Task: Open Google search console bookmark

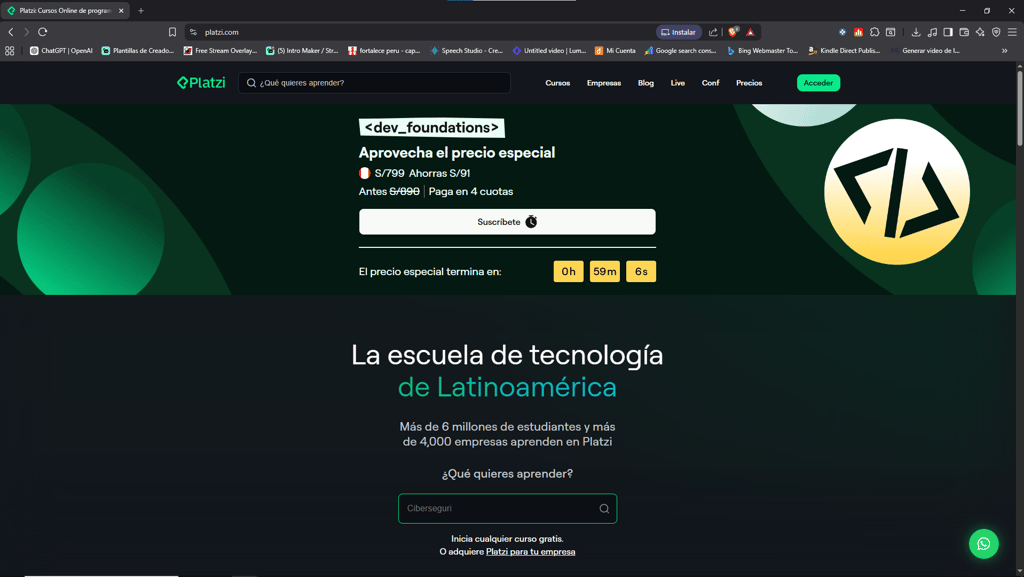Action: point(680,50)
